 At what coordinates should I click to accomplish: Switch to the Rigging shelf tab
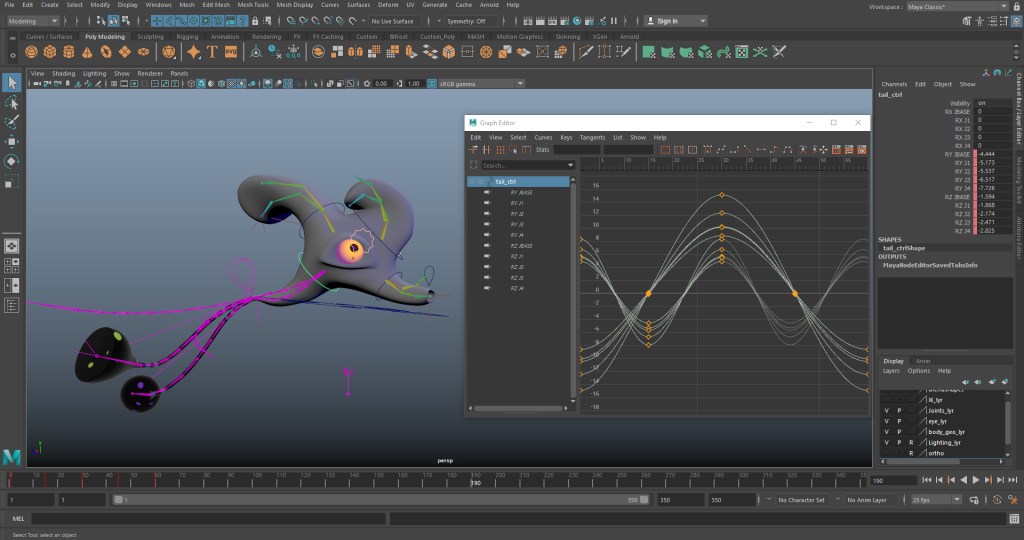187,37
